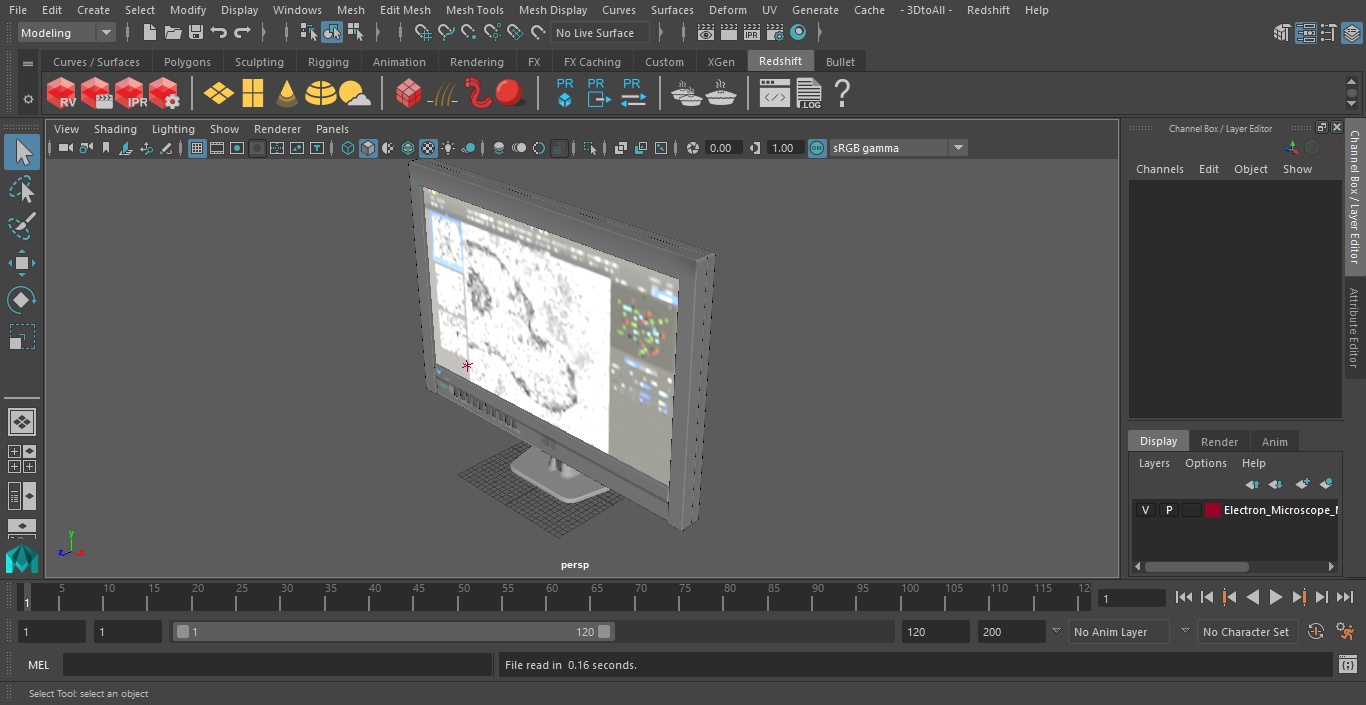Toggle textured display in viewport toolbar

click(x=428, y=148)
